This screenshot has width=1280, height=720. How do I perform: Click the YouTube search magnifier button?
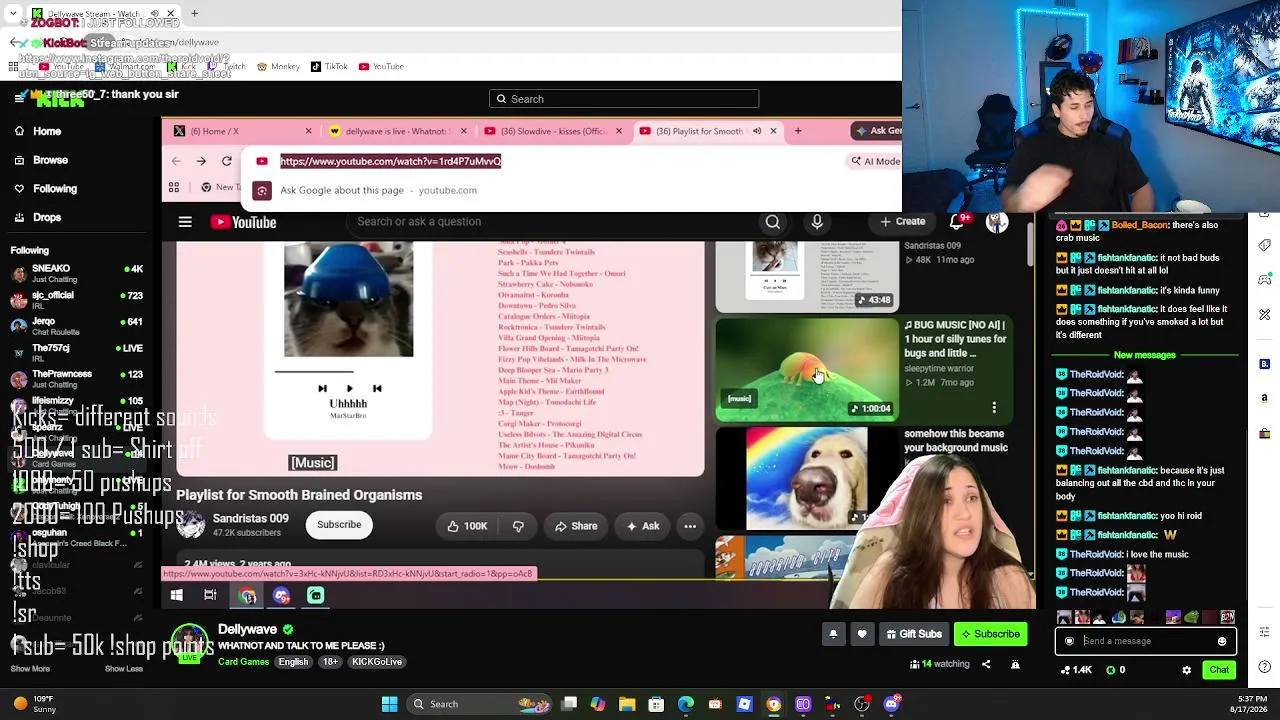click(773, 222)
